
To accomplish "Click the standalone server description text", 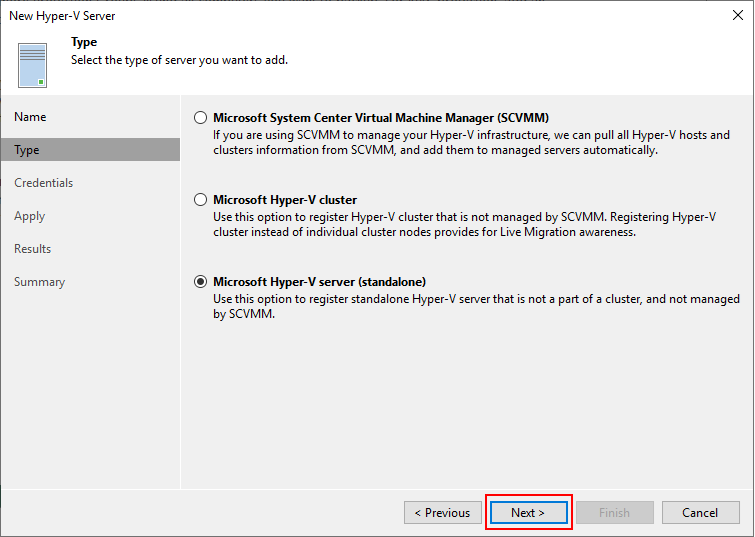I will [x=476, y=306].
